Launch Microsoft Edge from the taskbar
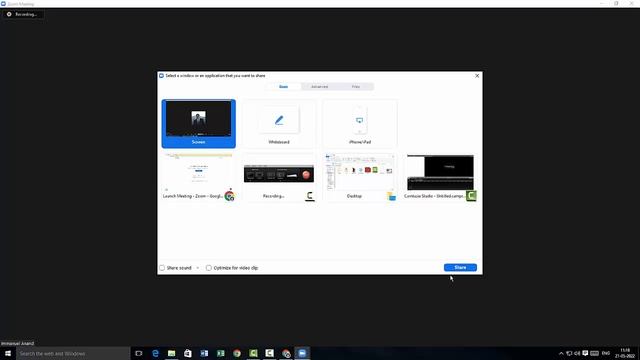 pos(155,353)
